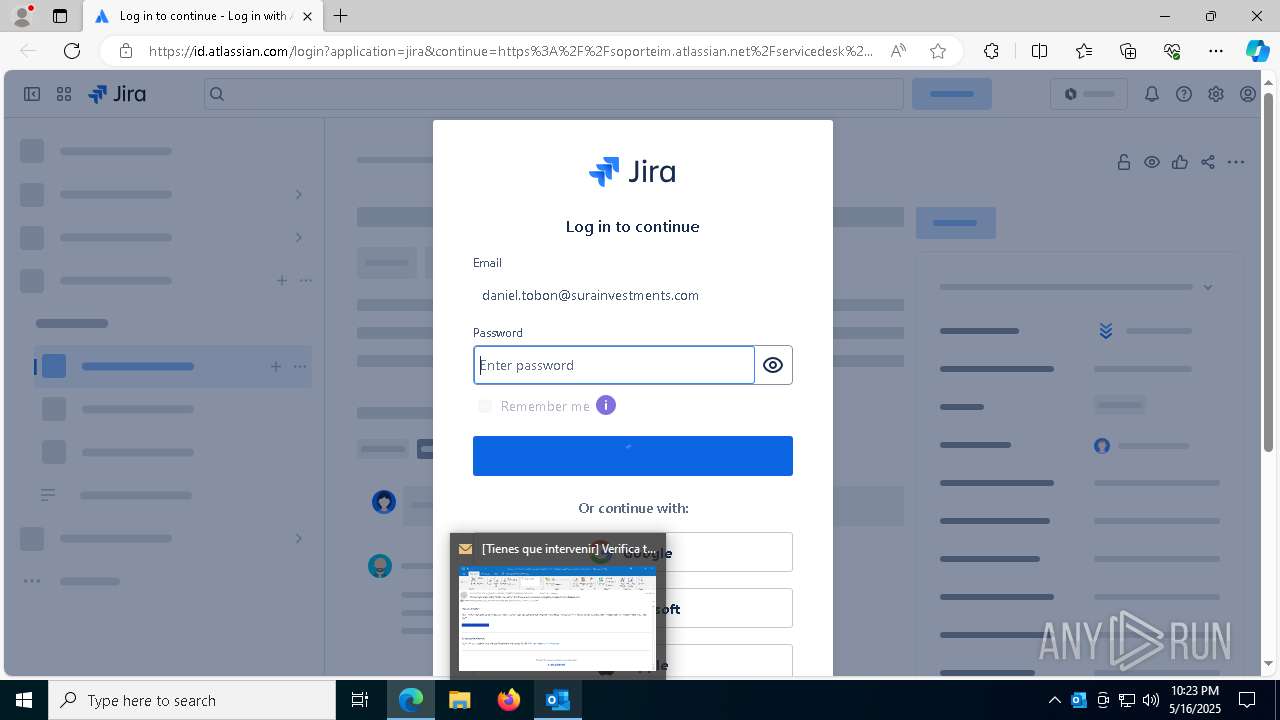Click the blue login submit button
The height and width of the screenshot is (720, 1280).
click(633, 456)
